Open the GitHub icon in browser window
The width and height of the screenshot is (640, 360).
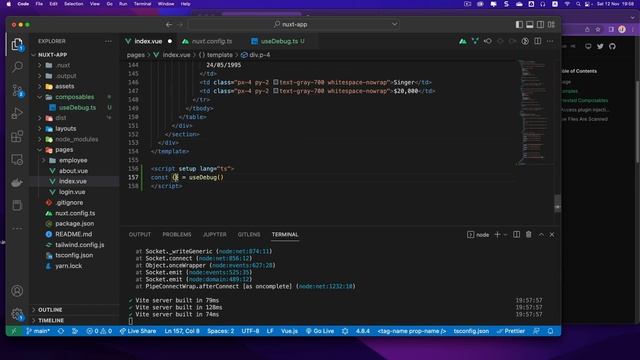(x=612, y=46)
